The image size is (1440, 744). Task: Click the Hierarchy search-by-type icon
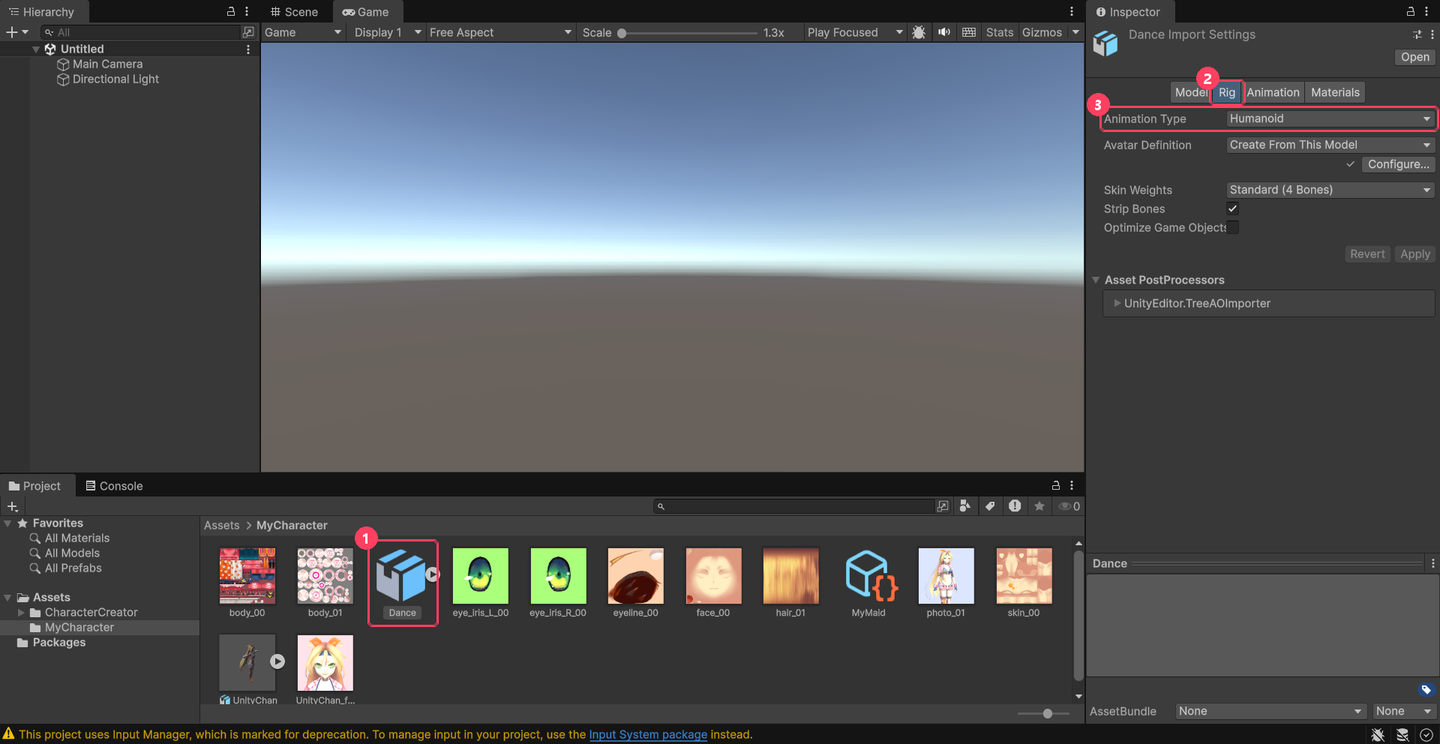click(x=249, y=32)
